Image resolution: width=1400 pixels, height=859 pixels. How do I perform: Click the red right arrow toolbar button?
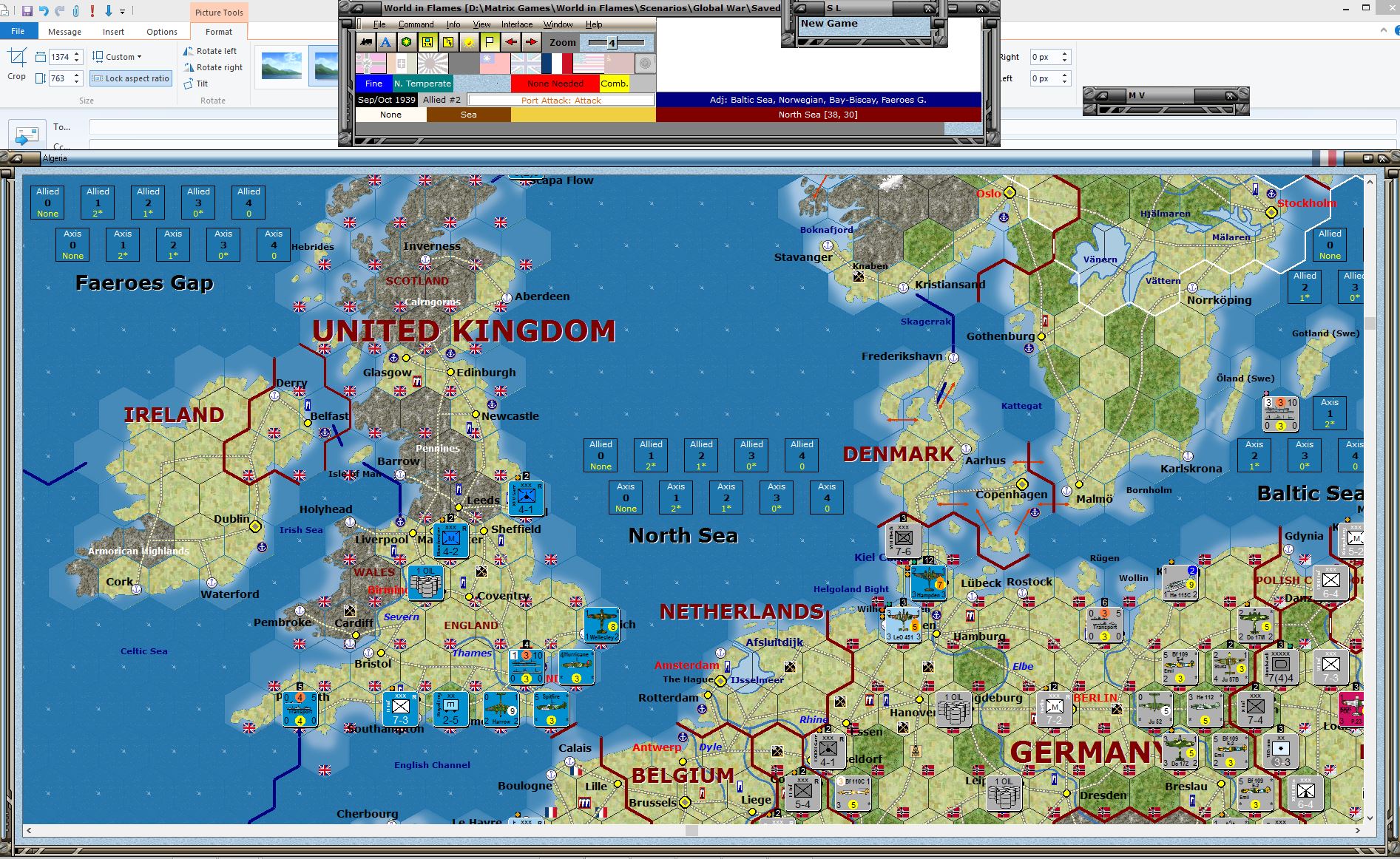[531, 42]
